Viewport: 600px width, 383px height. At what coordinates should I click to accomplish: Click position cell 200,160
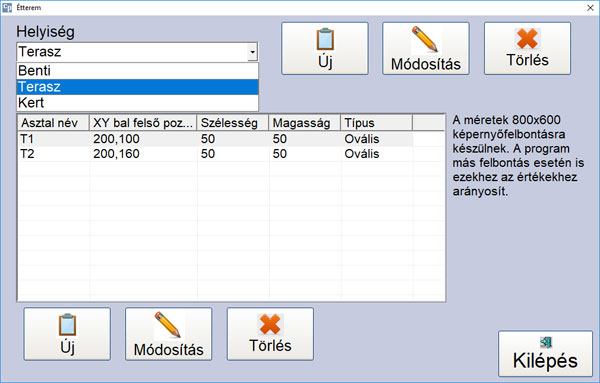(116, 154)
